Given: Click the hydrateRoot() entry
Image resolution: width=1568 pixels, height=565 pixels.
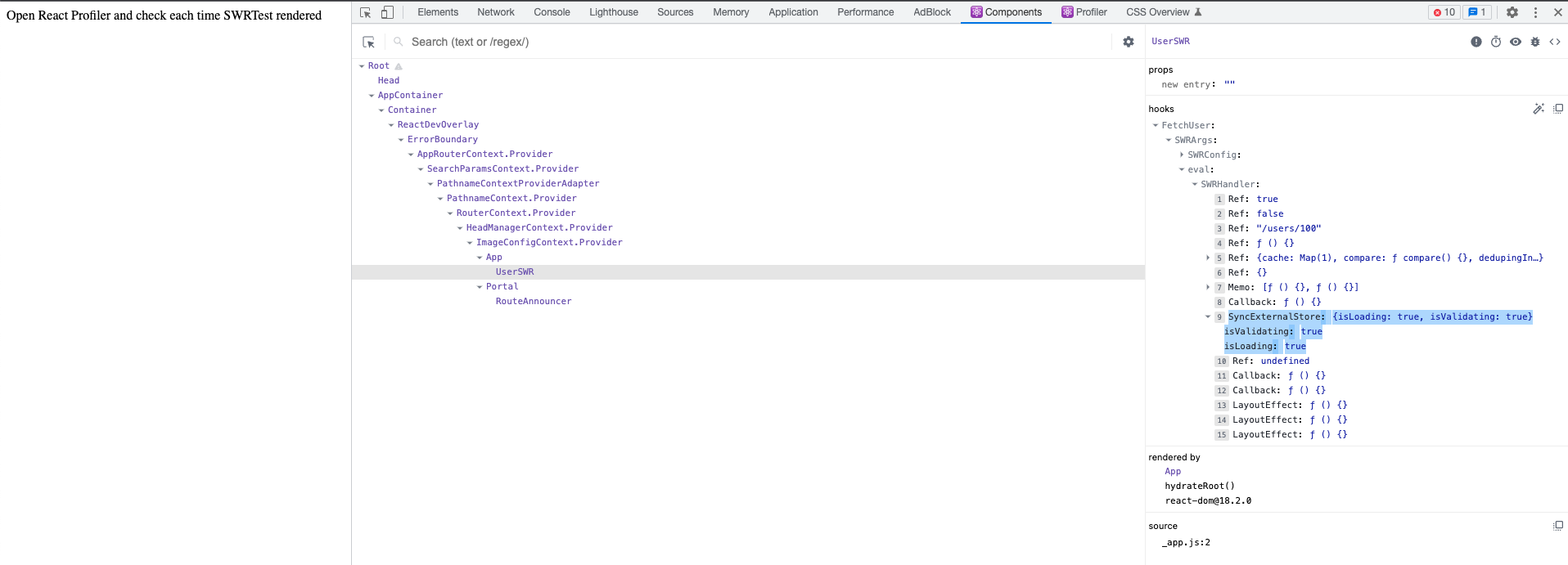Looking at the screenshot, I should click(1200, 486).
